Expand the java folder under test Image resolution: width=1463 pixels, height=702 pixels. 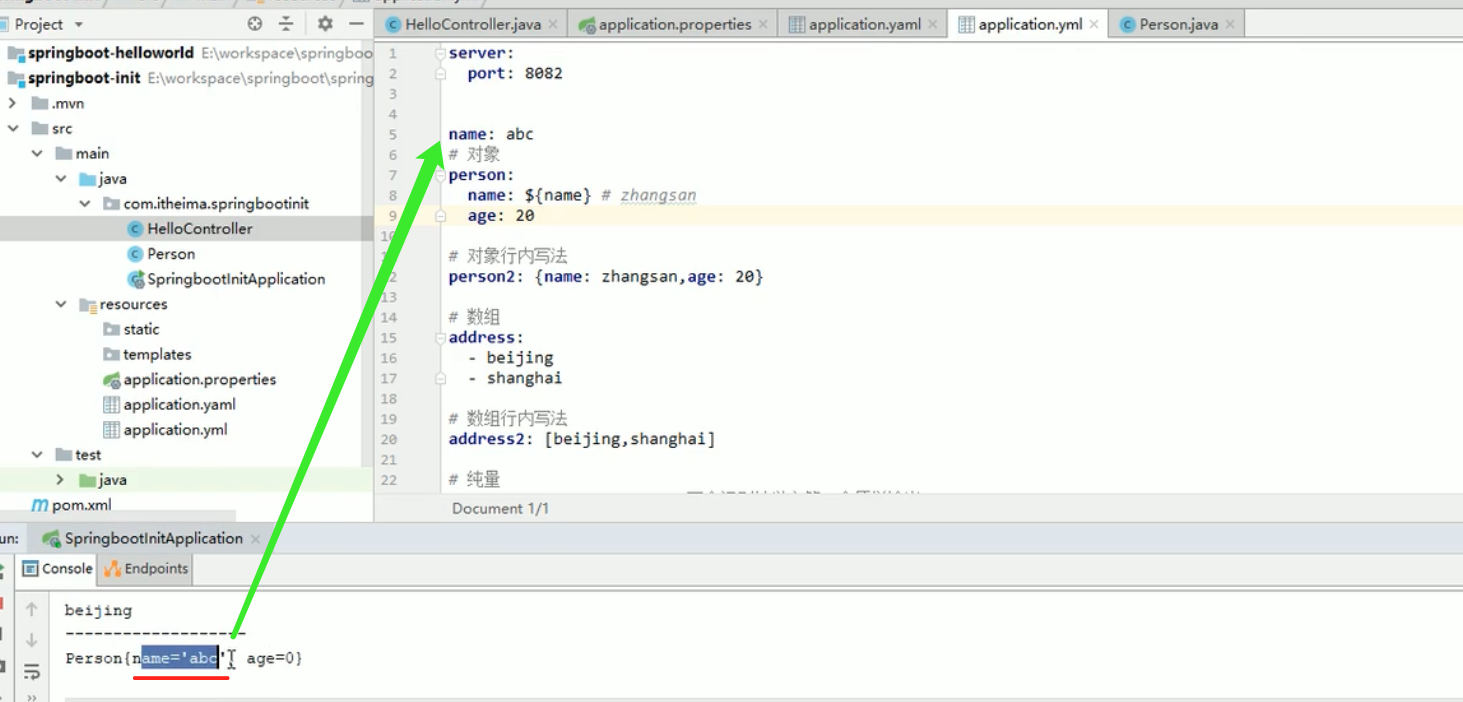tap(61, 480)
